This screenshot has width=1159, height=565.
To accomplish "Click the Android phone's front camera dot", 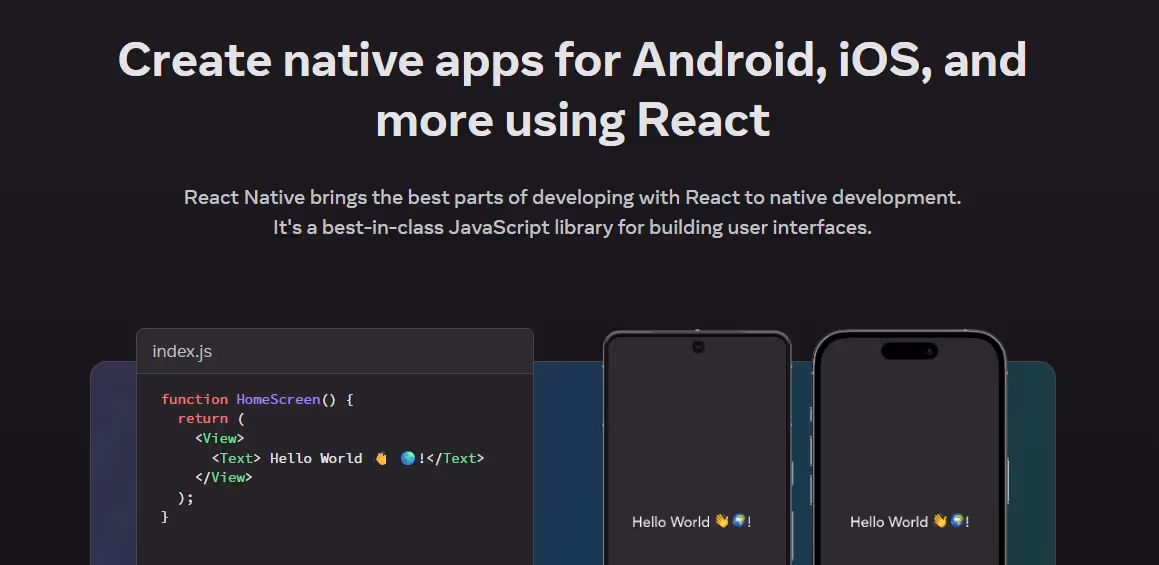I will tap(698, 347).
